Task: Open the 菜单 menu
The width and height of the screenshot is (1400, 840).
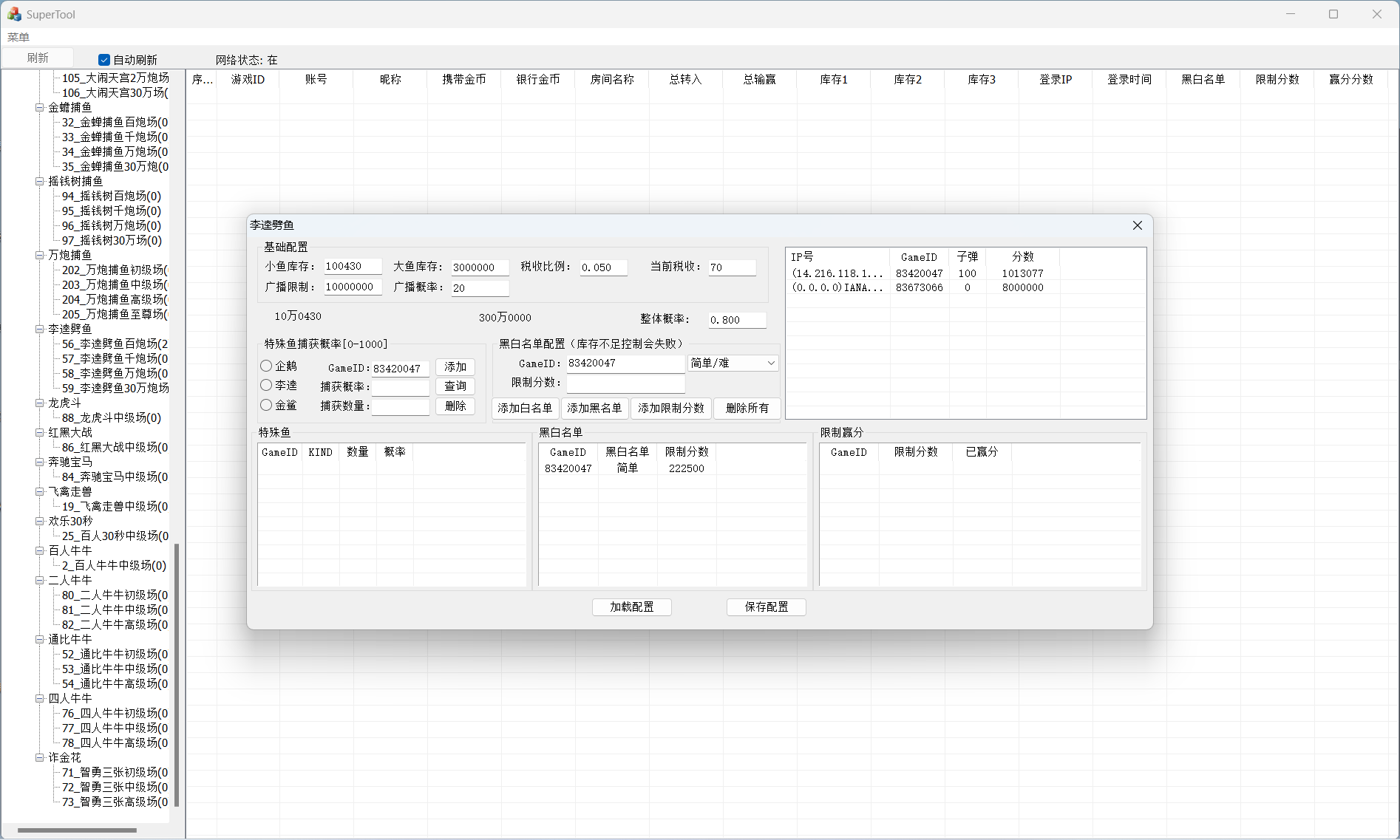Action: point(18,37)
